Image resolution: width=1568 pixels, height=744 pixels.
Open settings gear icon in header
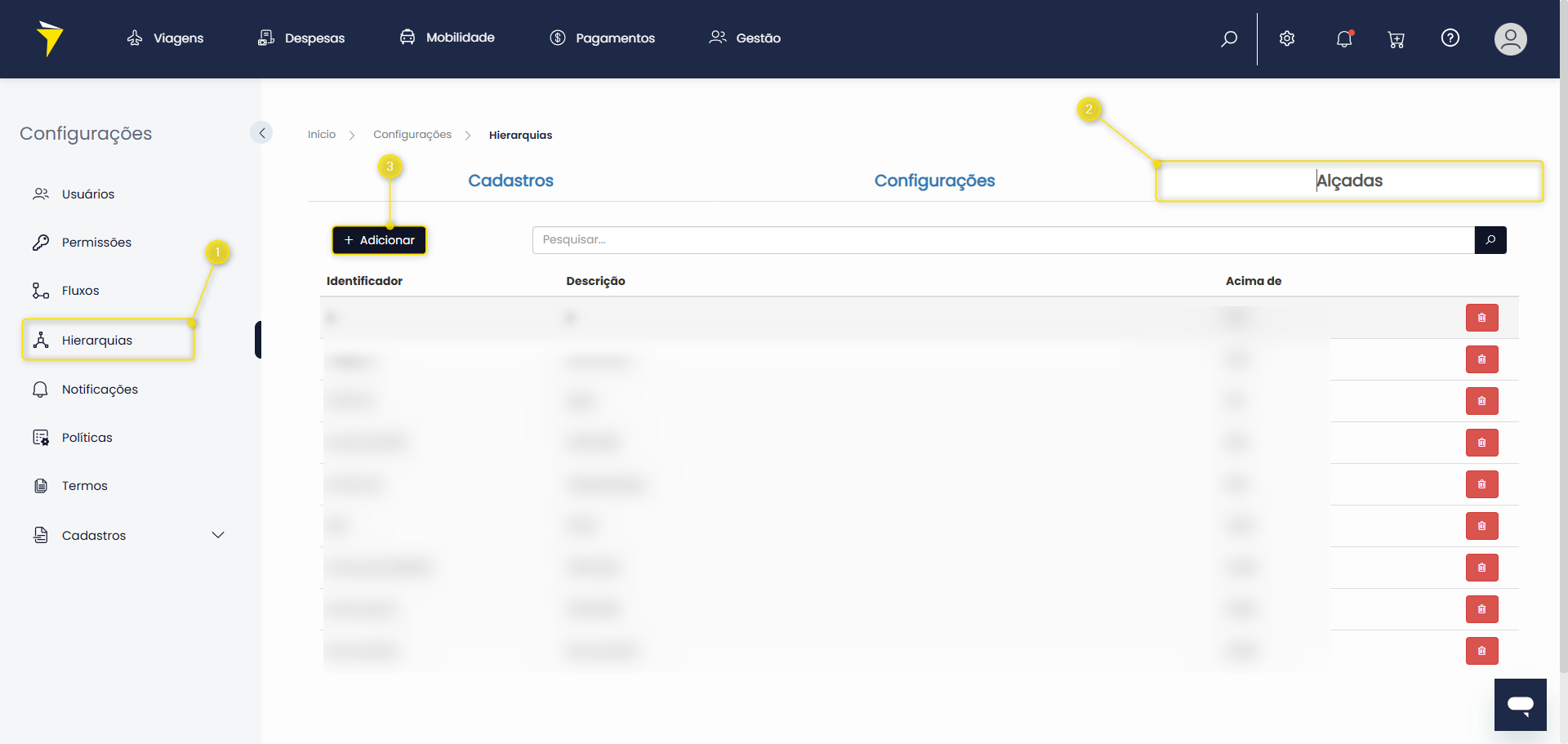(x=1287, y=38)
